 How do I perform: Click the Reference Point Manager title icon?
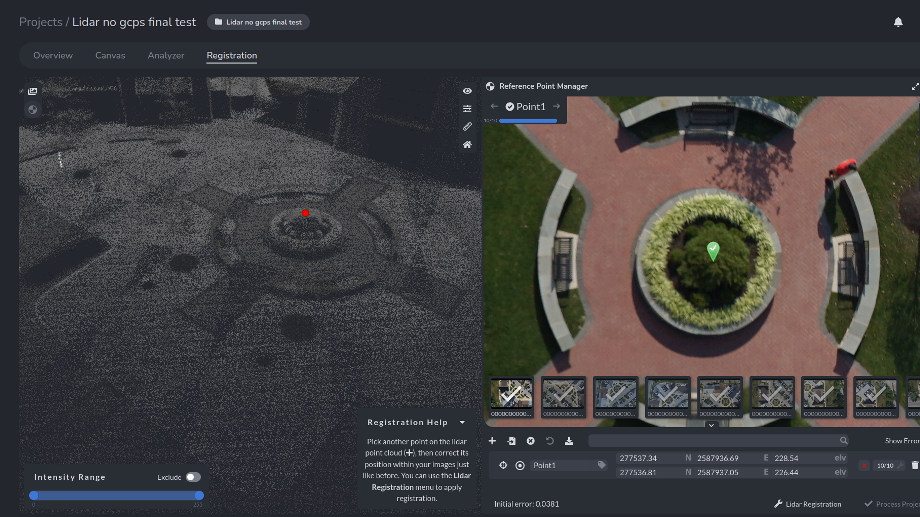490,86
